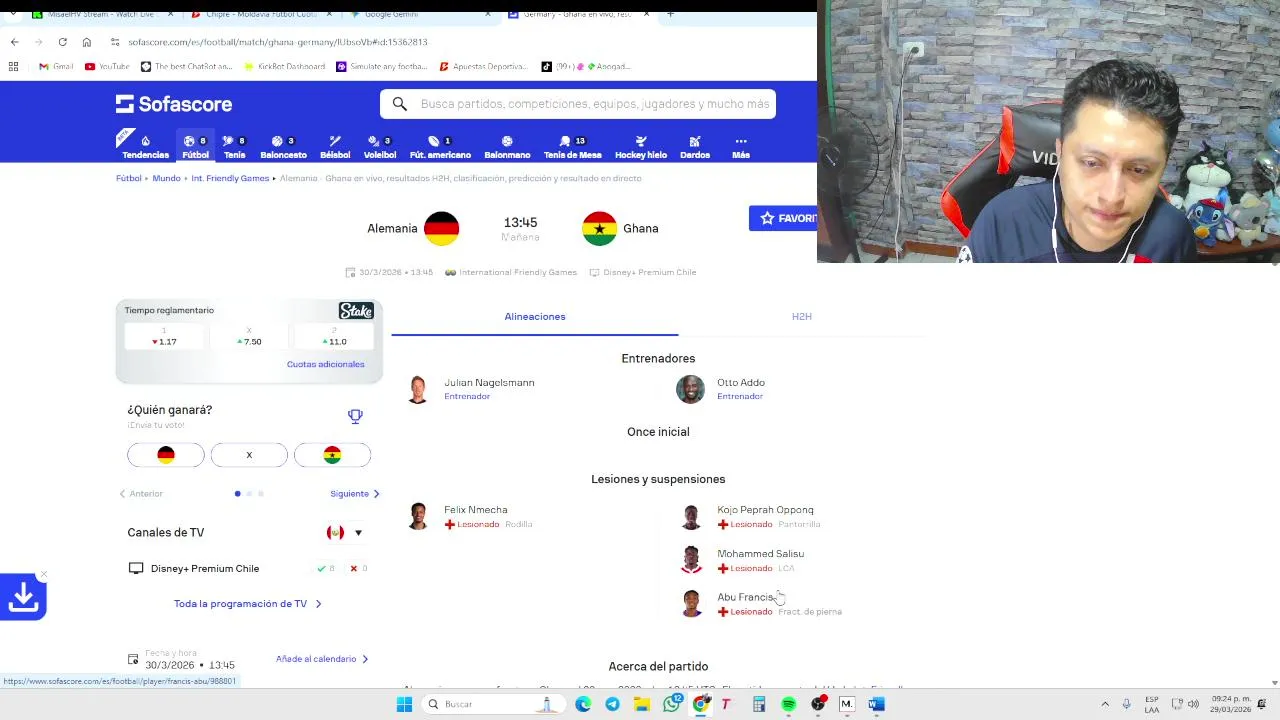Go to Siguiente poll slide
This screenshot has width=1280, height=720.
pos(355,493)
